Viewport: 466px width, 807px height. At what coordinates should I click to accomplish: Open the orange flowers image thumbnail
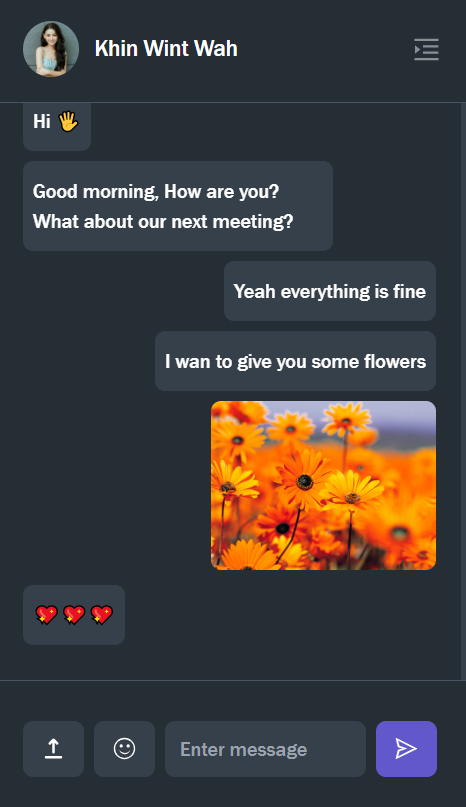(323, 485)
